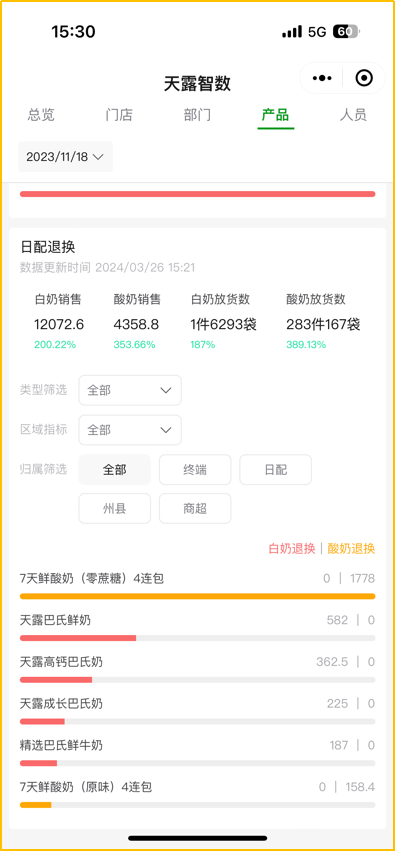Tap the 天露巴氏鲜奶 product row
This screenshot has width=396, height=852.
tap(198, 627)
